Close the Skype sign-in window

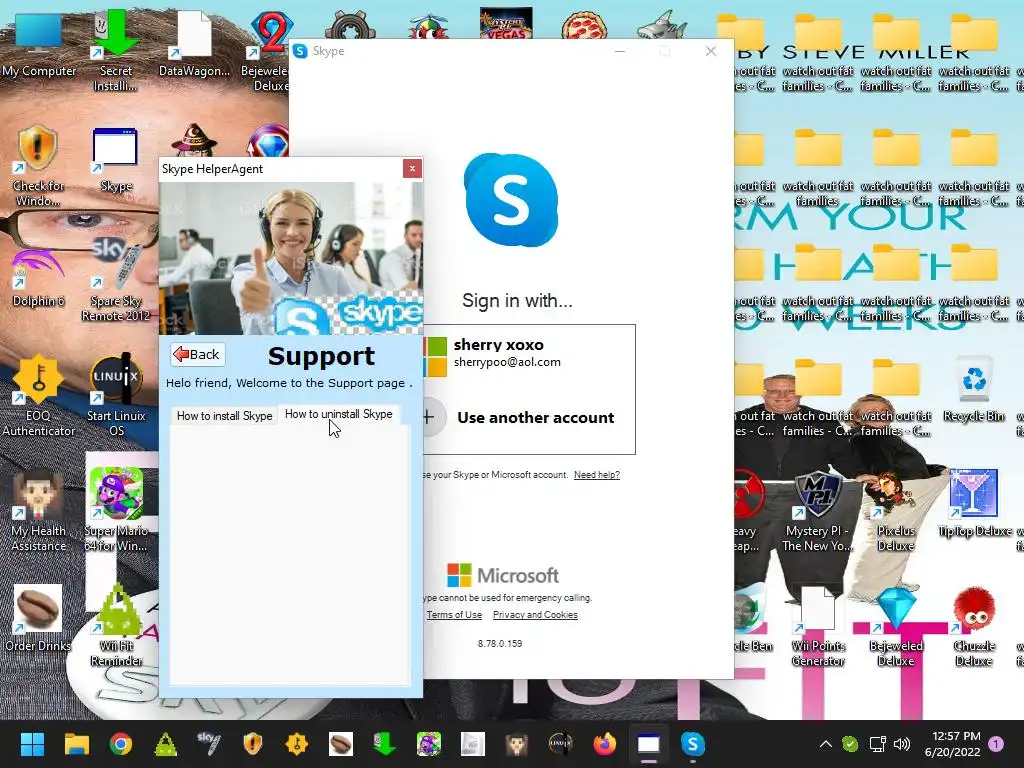pos(711,51)
